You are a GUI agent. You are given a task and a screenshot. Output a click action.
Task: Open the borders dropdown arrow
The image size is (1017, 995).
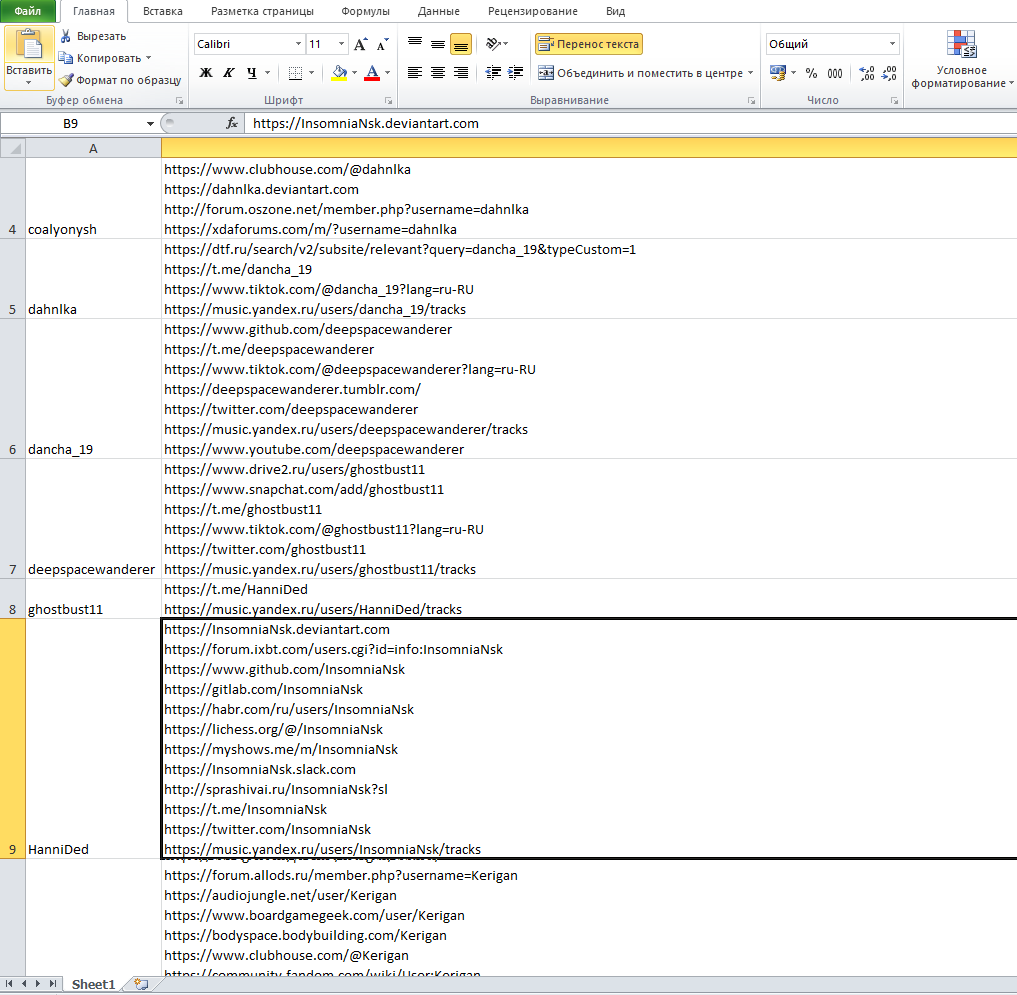click(x=311, y=73)
